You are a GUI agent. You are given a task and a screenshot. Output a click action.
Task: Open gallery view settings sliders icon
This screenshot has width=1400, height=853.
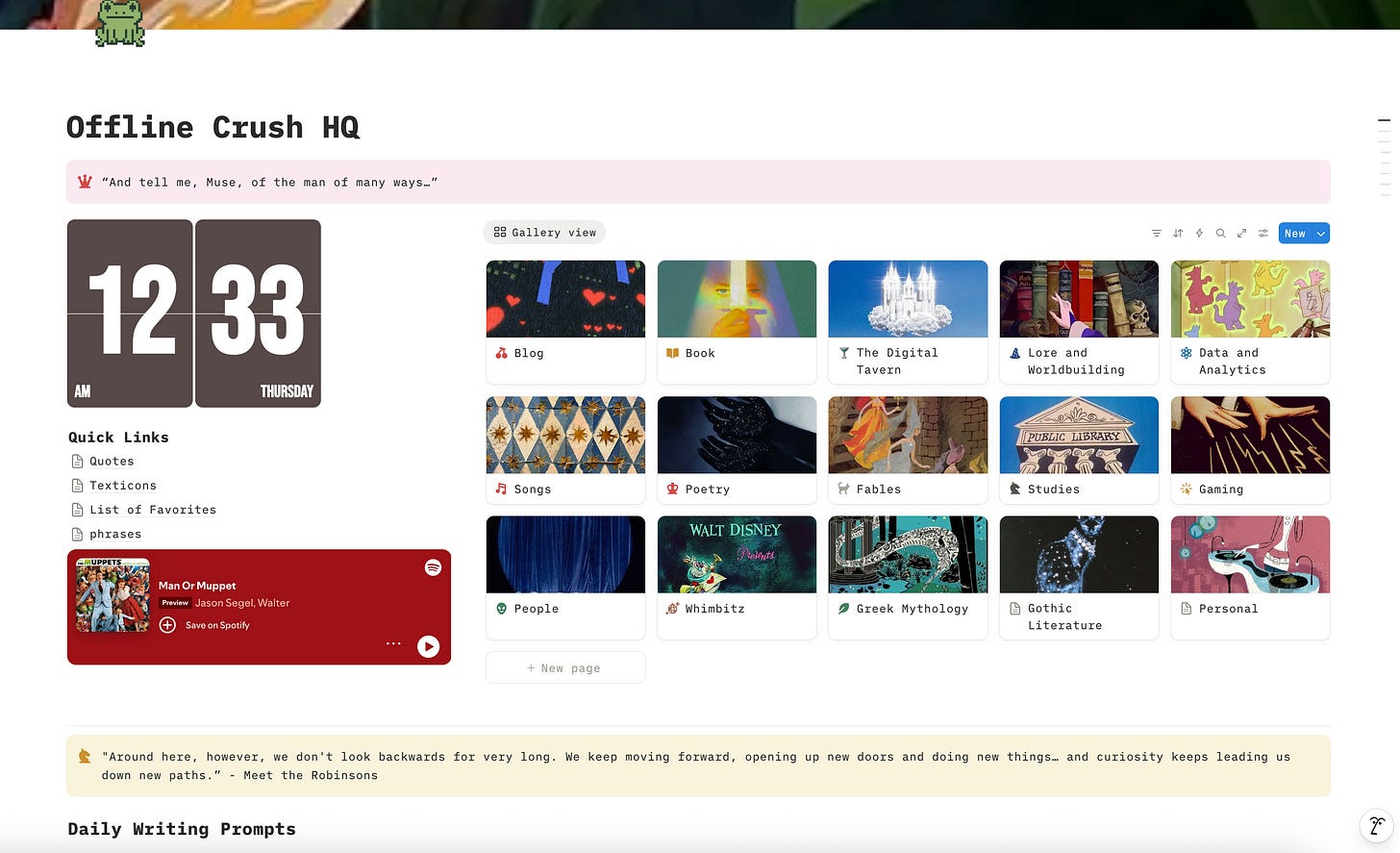point(1262,233)
